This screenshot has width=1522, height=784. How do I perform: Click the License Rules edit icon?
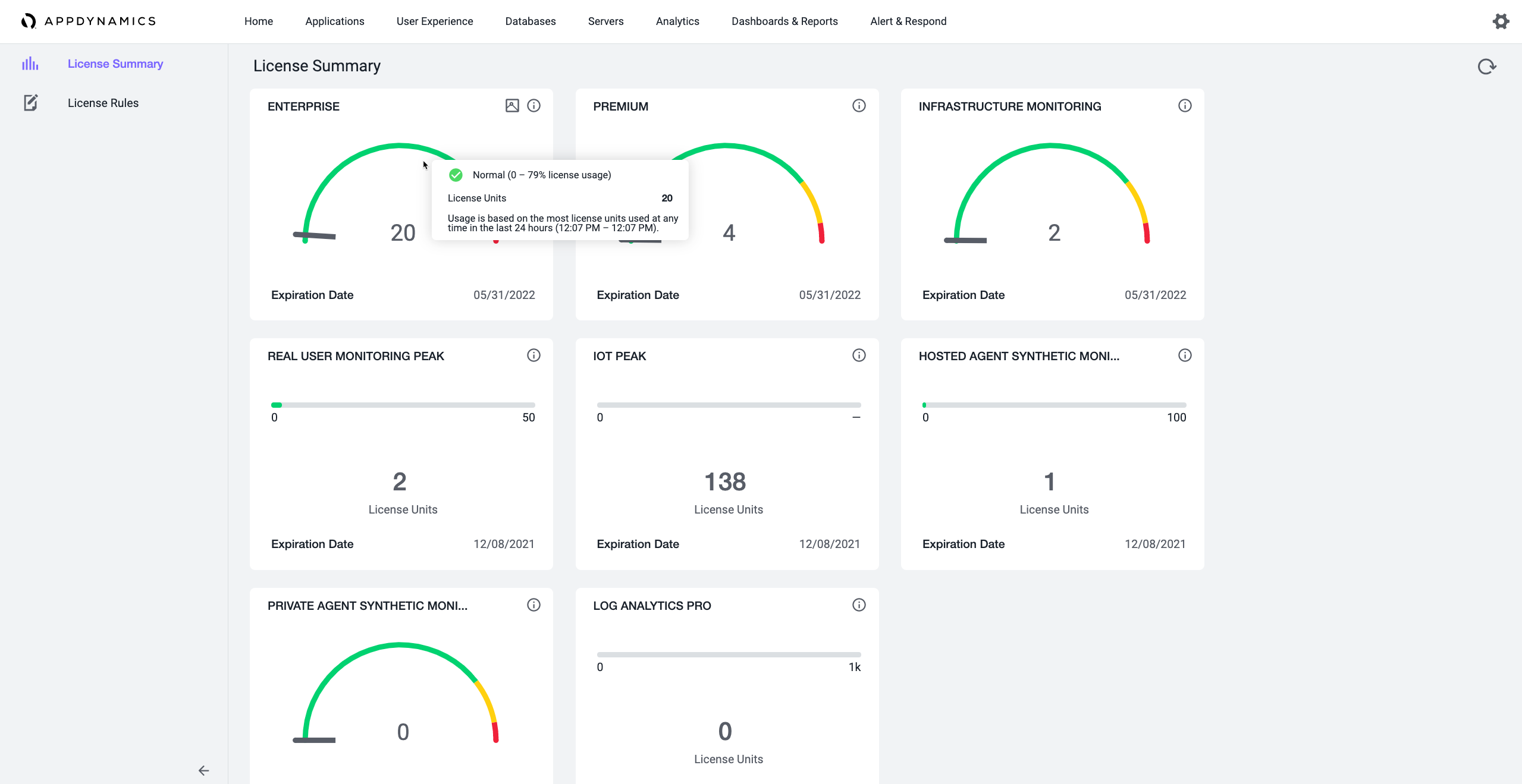click(31, 103)
